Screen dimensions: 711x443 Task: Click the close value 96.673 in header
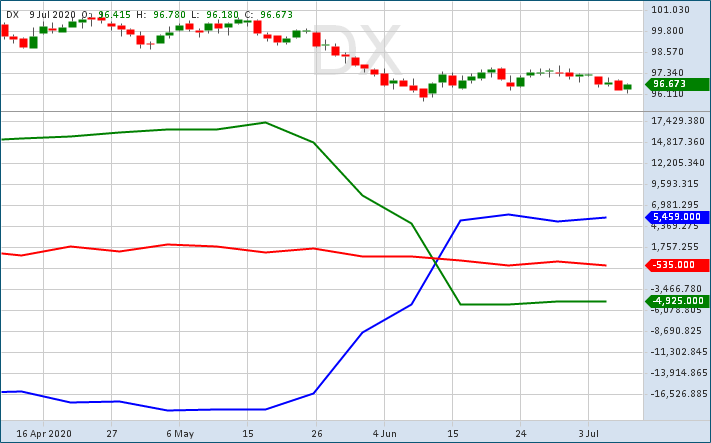[277, 15]
